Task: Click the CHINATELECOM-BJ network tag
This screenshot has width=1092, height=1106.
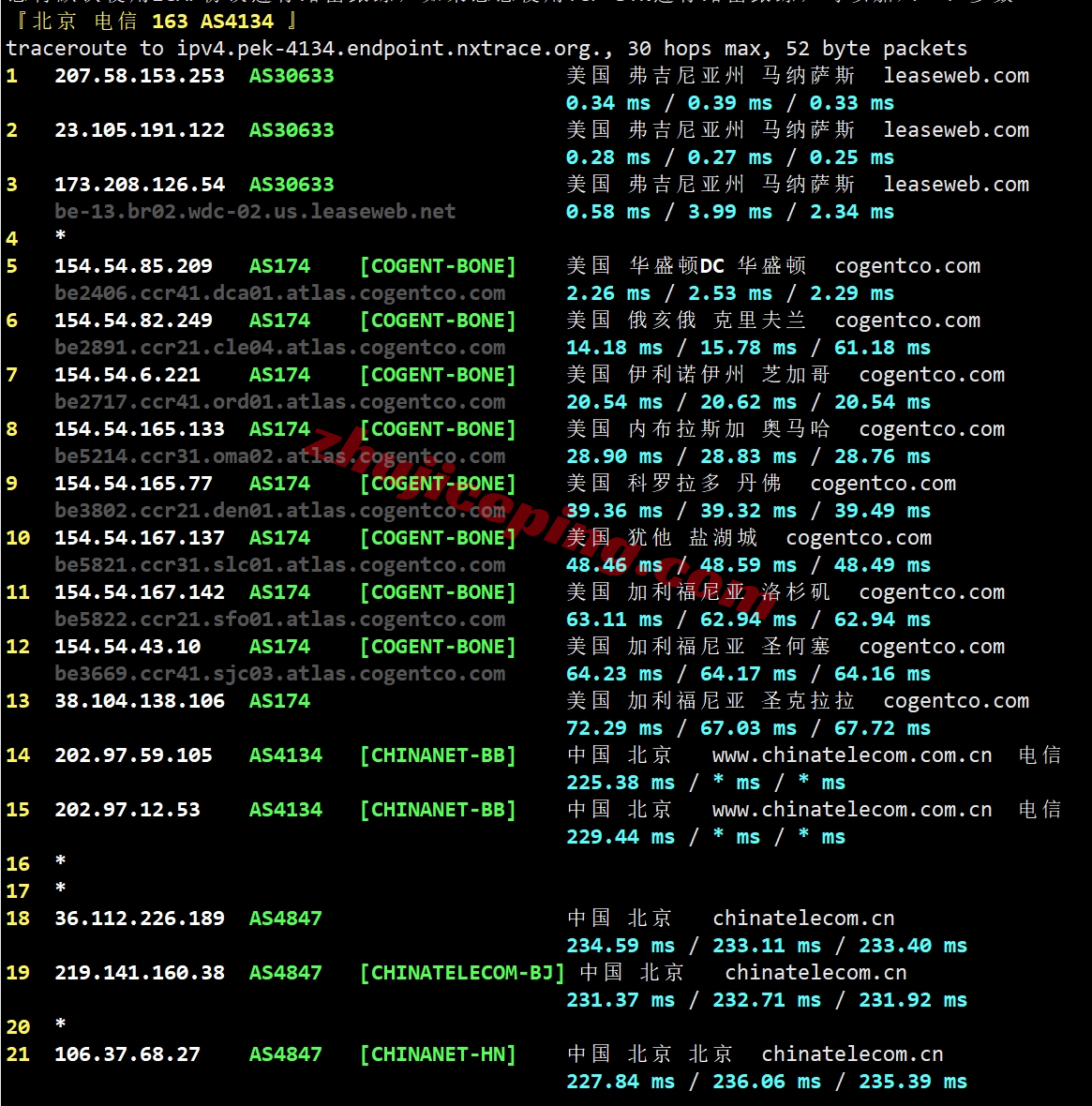Action: pos(462,973)
